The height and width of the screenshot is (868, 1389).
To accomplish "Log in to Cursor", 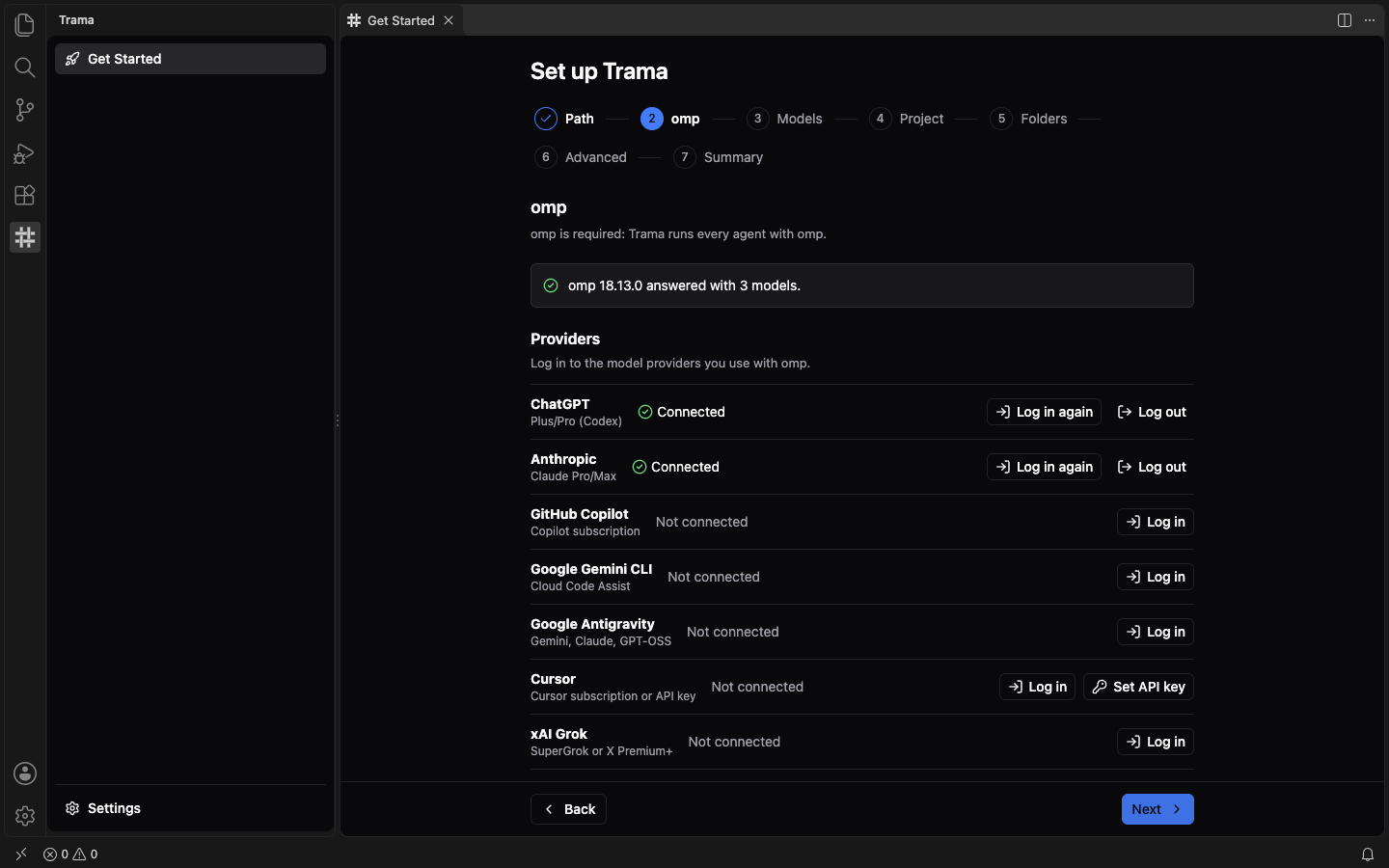I will (x=1037, y=687).
